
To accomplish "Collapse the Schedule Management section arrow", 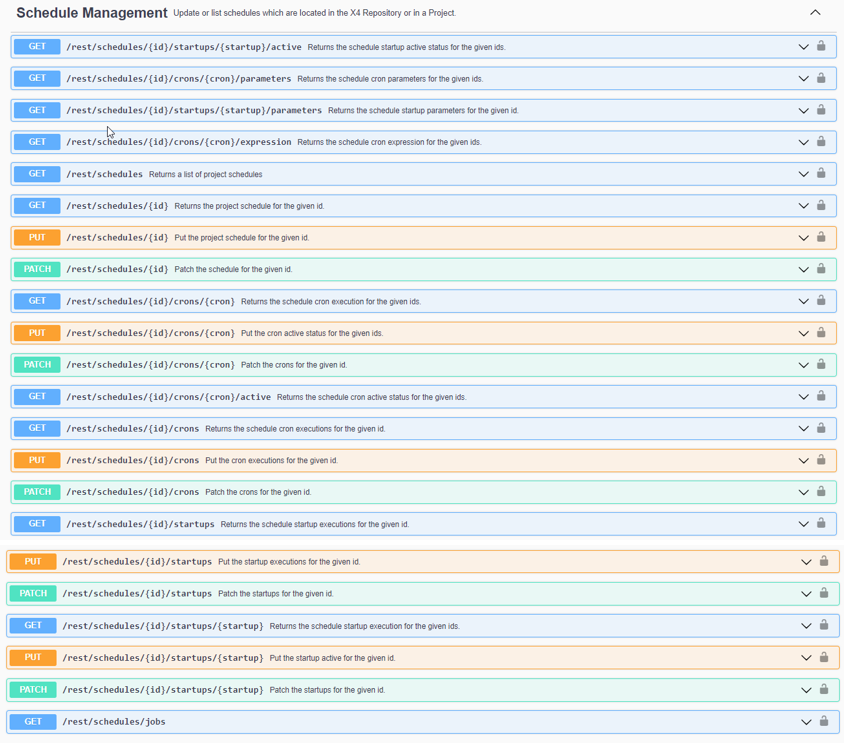I will pos(815,13).
